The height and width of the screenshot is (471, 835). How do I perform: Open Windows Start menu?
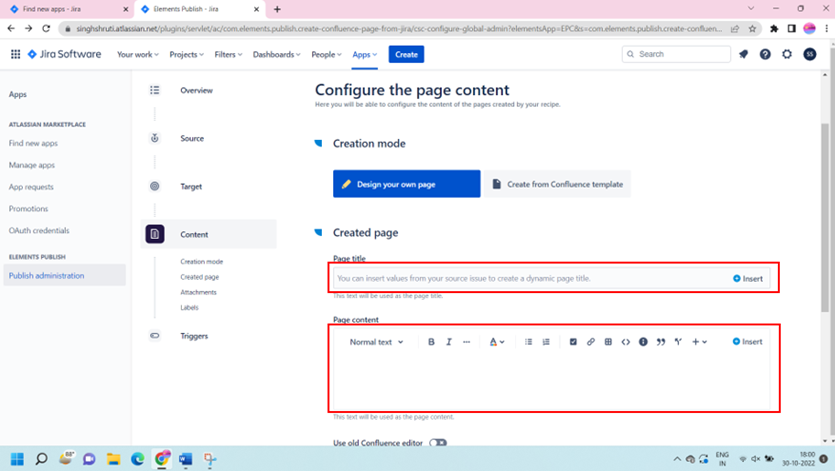(x=17, y=459)
